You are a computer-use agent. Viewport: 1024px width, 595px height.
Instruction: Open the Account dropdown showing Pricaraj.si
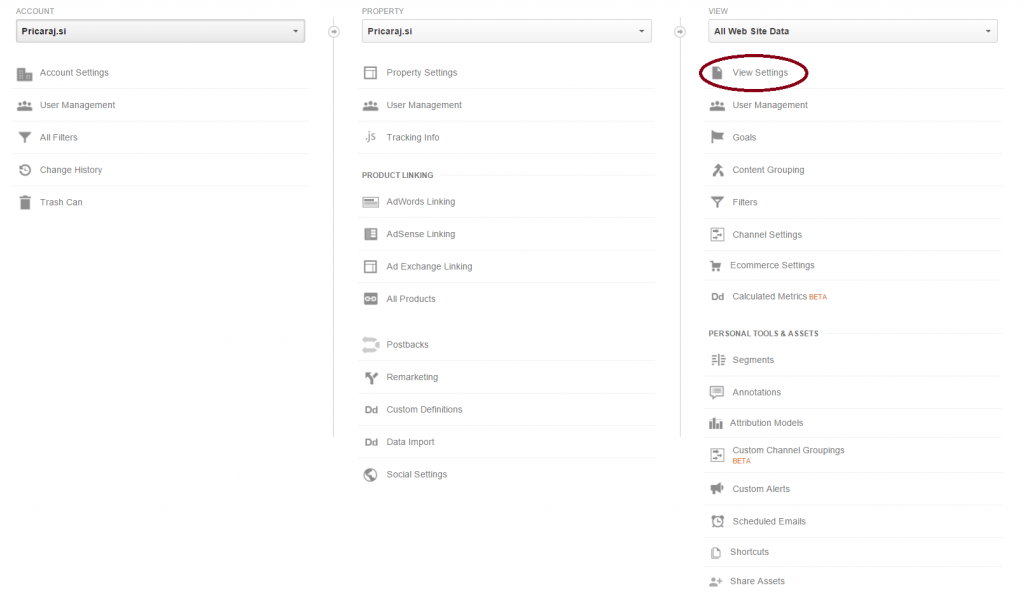pyautogui.click(x=160, y=32)
